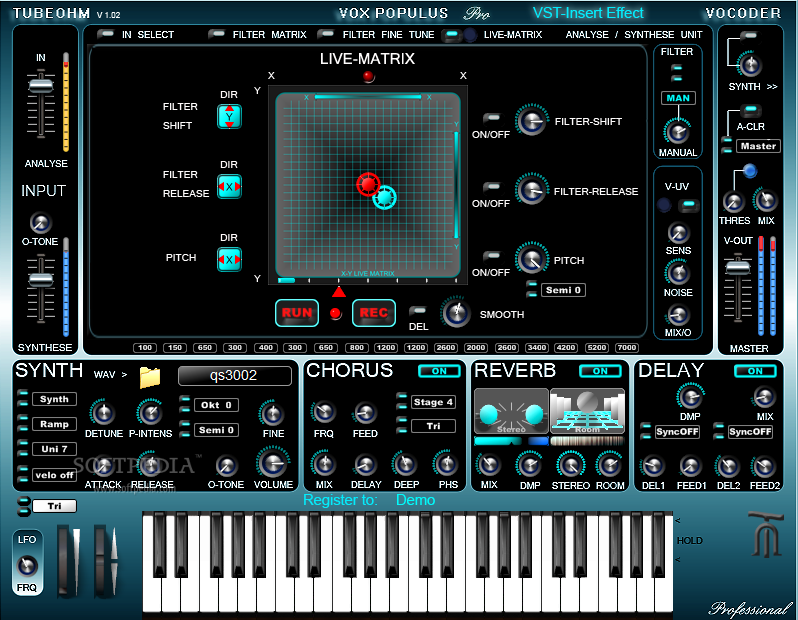Open the Master selector in vocoder panel
The height and width of the screenshot is (620, 798).
[x=758, y=146]
